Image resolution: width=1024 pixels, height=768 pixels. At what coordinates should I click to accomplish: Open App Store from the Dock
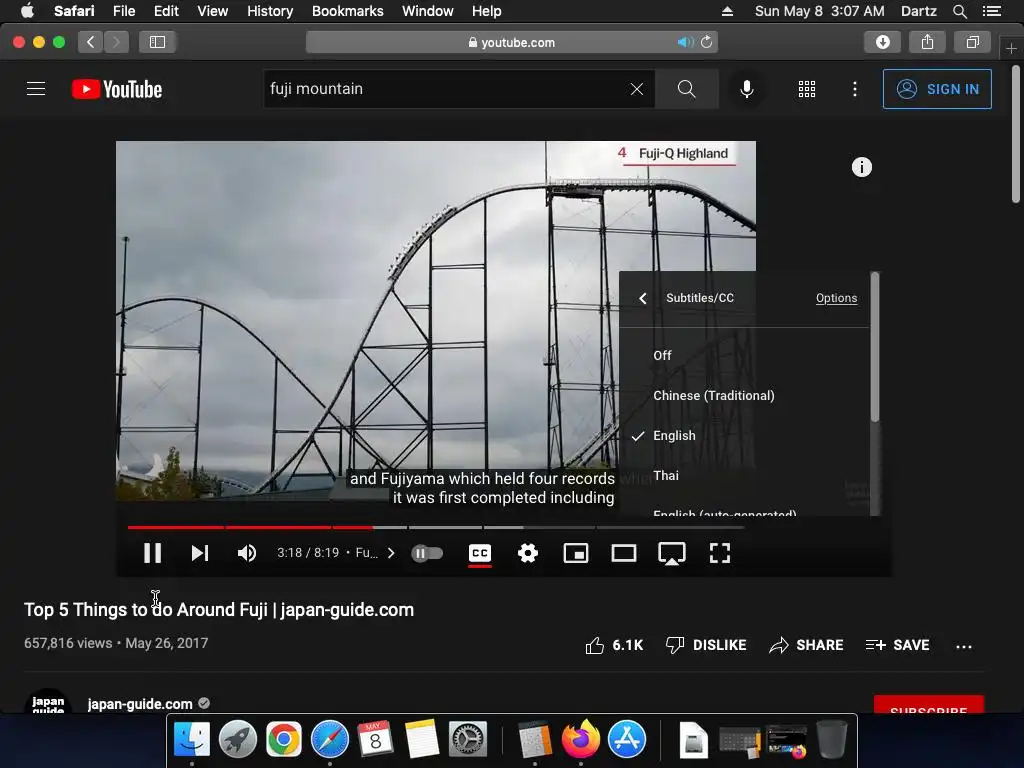click(627, 739)
